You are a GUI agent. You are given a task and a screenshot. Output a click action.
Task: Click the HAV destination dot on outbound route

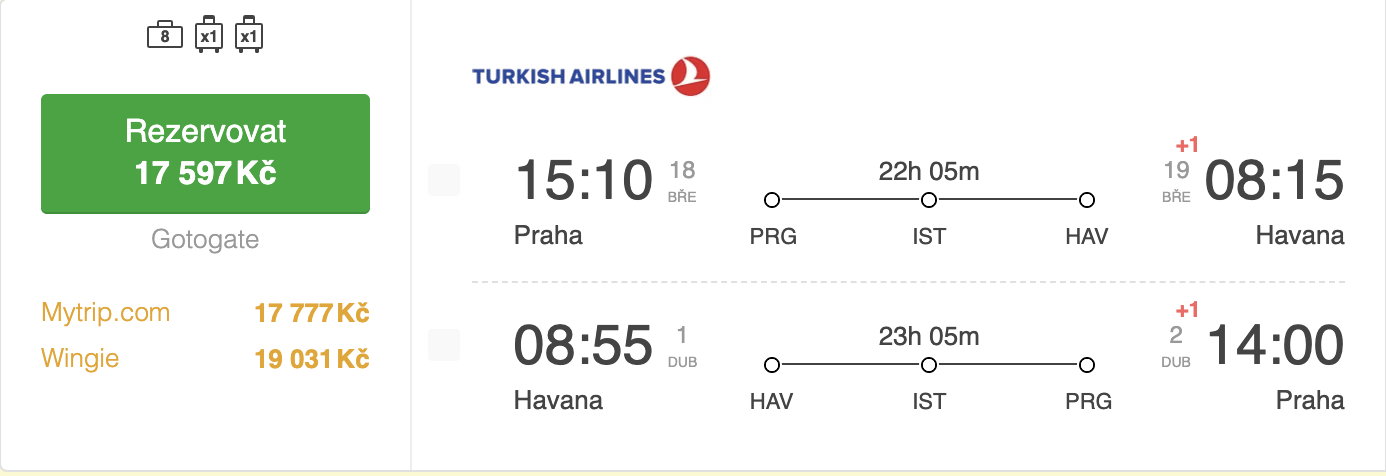click(x=1087, y=200)
